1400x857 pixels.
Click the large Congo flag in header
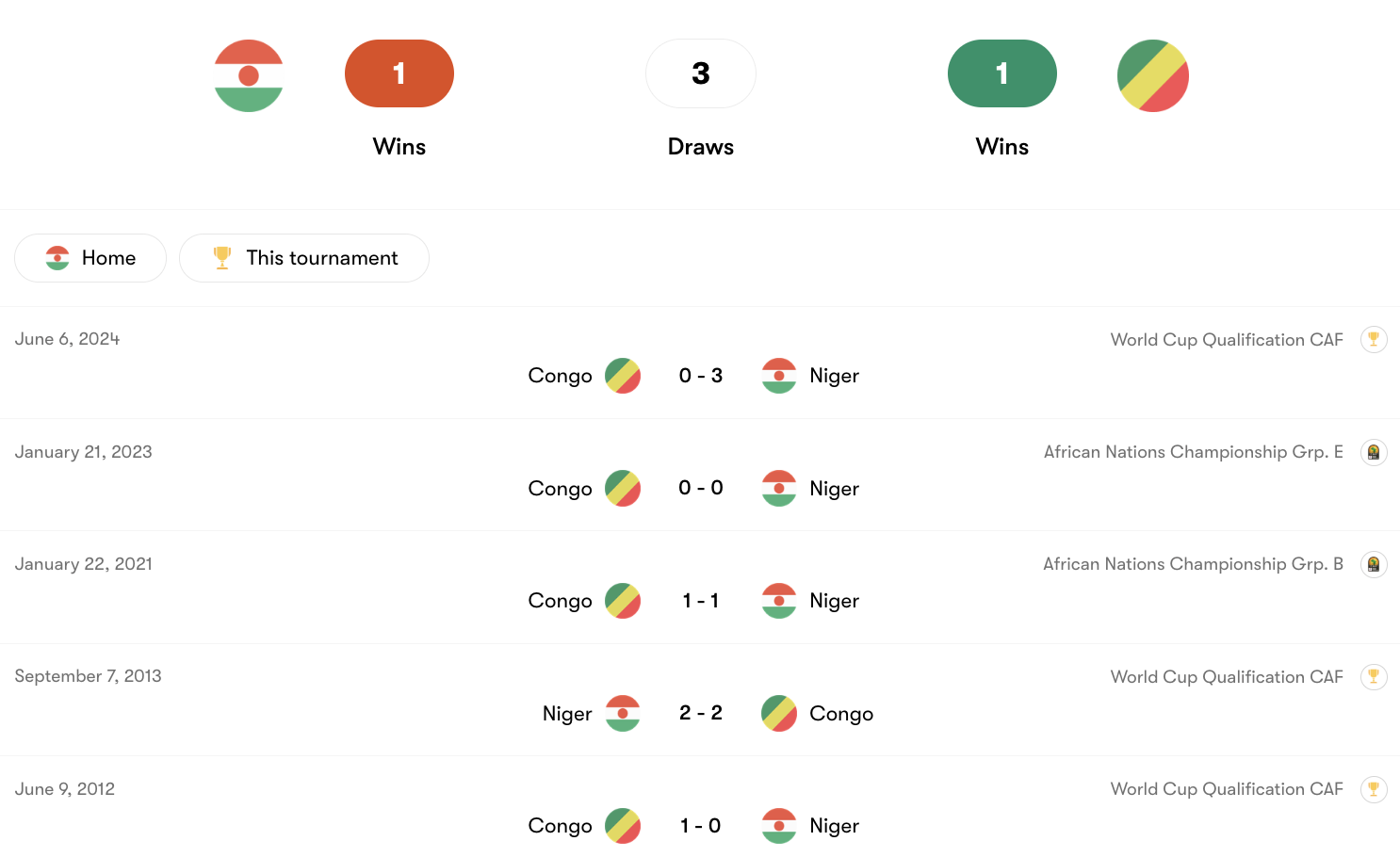[1152, 75]
